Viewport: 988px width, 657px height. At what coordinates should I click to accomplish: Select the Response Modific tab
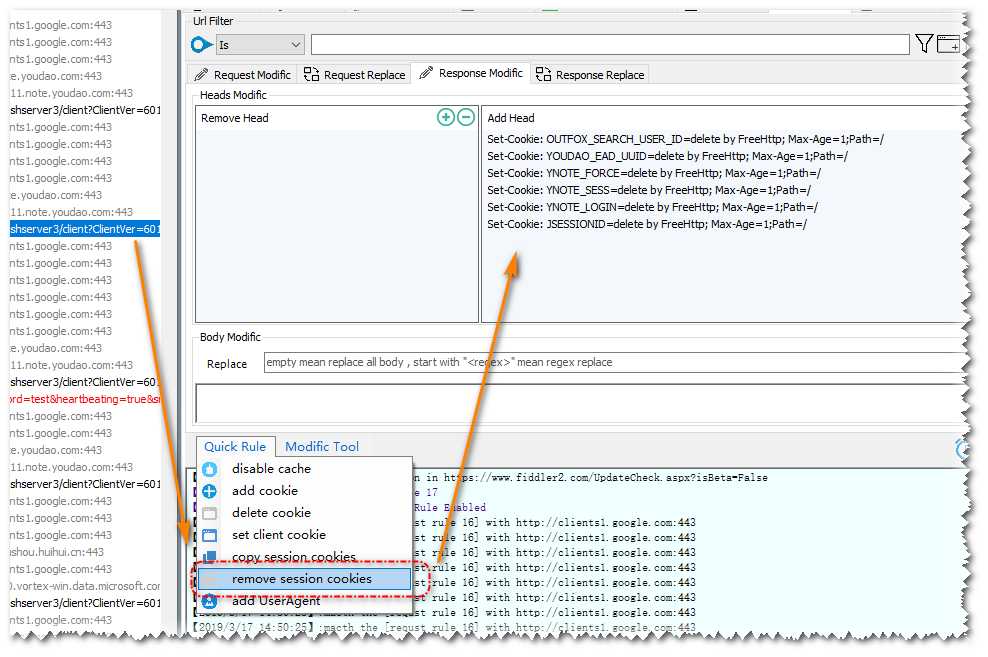tap(471, 73)
